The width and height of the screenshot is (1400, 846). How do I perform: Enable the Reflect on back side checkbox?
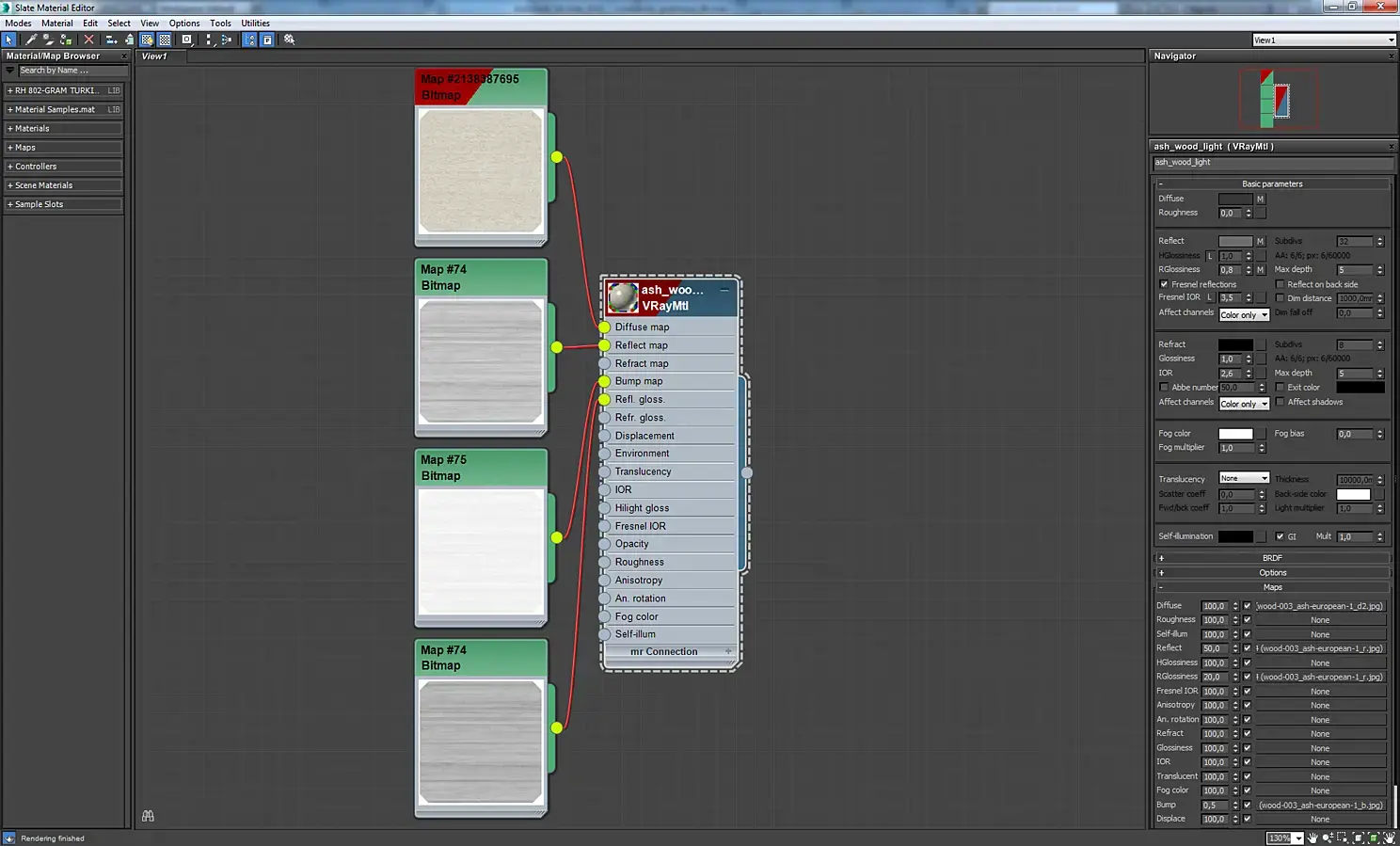(x=1280, y=284)
